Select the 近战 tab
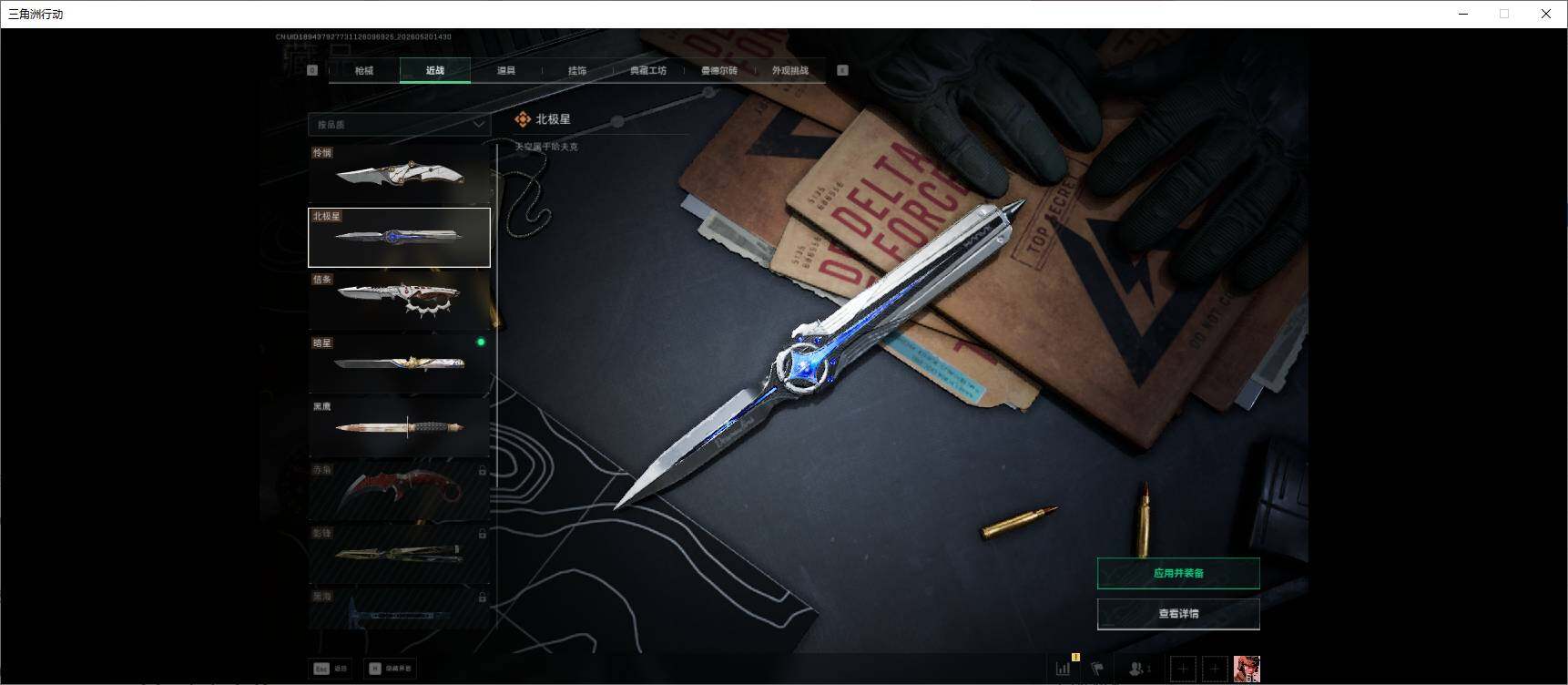This screenshot has height=685, width=1568. 435,70
